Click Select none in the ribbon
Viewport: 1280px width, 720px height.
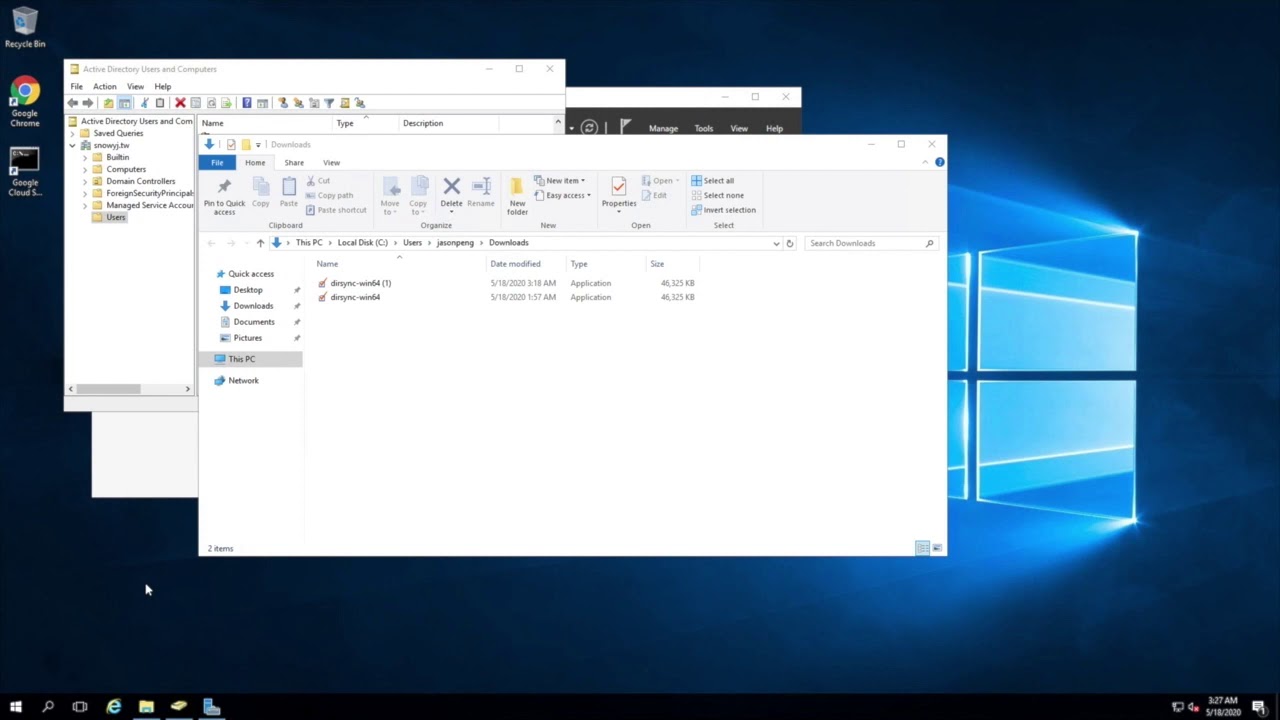pyautogui.click(x=717, y=195)
